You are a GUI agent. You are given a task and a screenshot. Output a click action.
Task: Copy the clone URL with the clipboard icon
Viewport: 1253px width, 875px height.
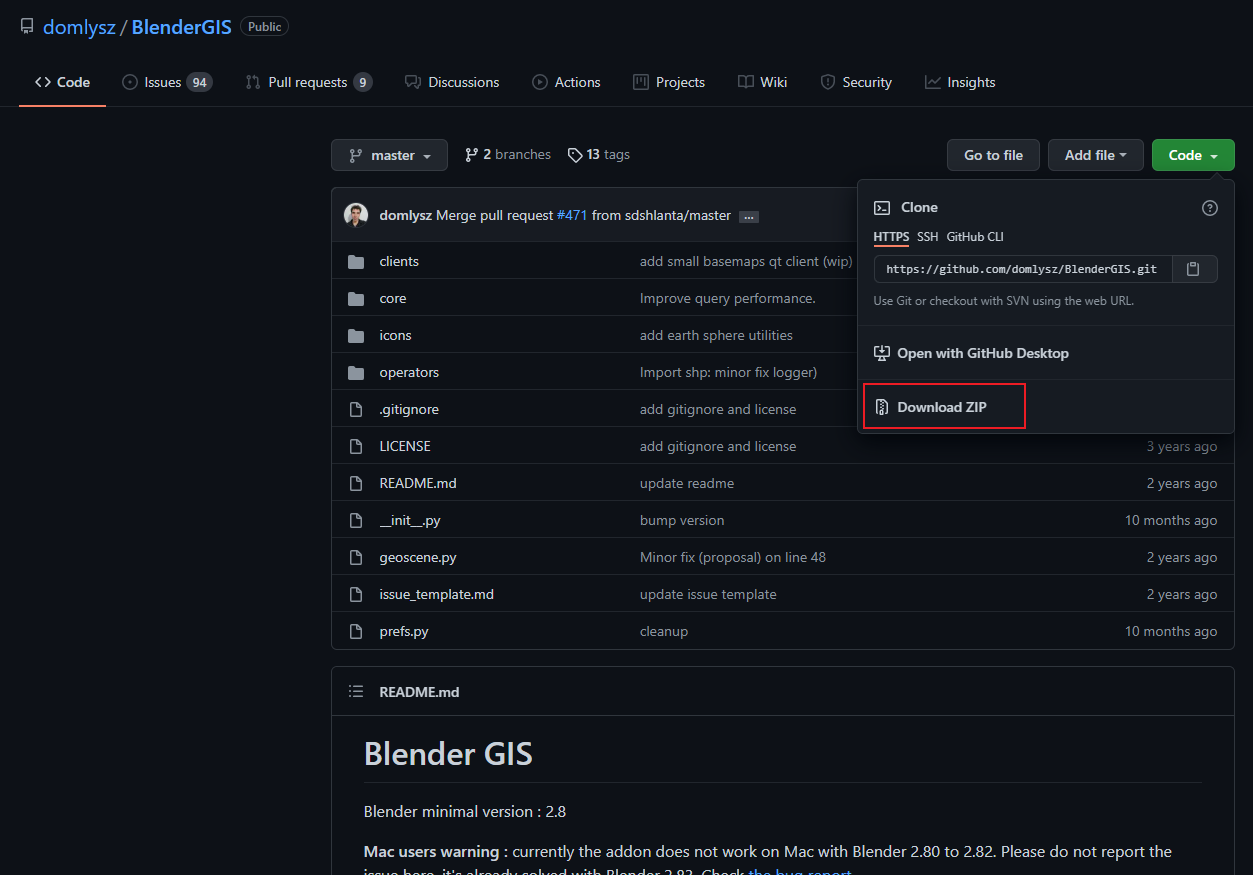tap(1194, 269)
